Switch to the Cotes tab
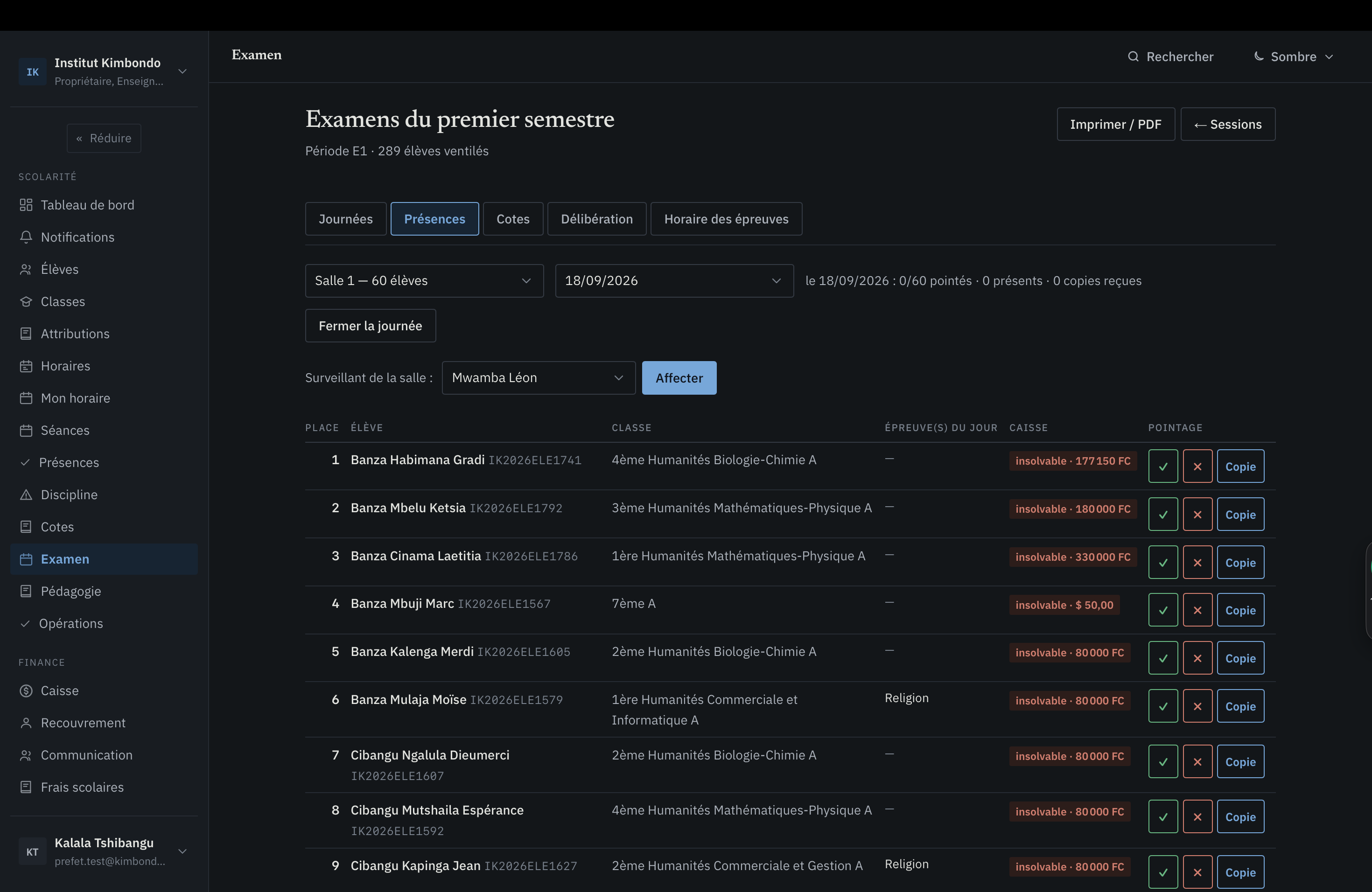Viewport: 1372px width, 892px height. point(513,219)
